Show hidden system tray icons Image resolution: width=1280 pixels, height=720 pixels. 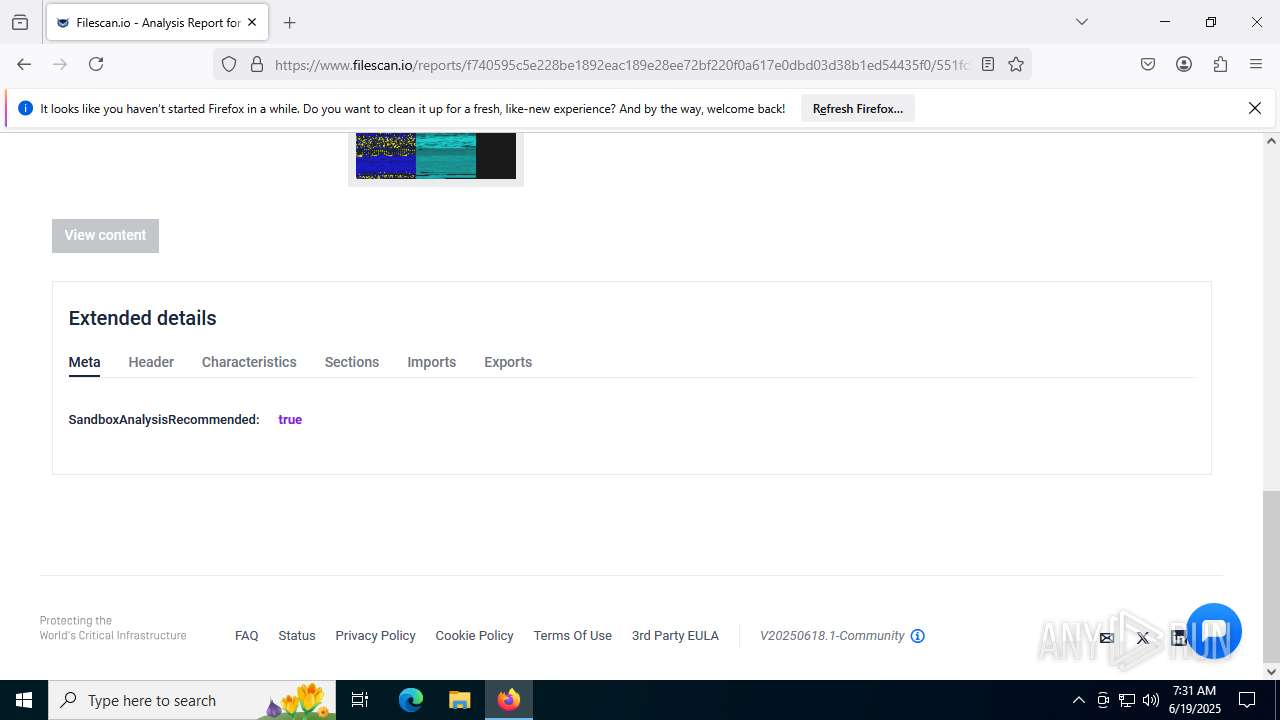(1078, 700)
